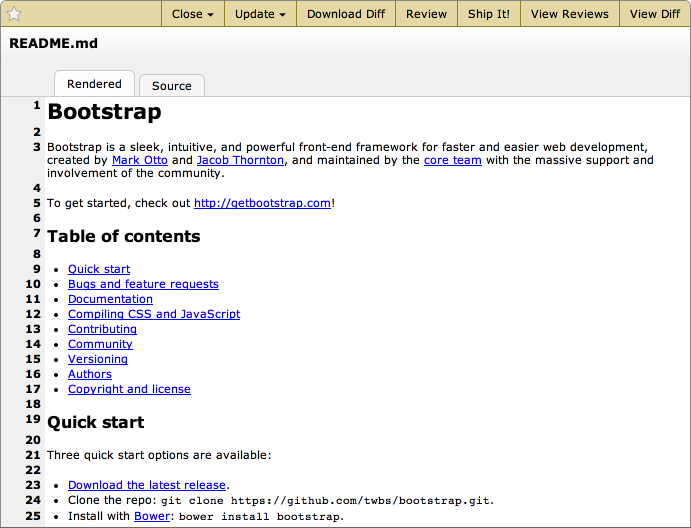Click the Ship It! button

(x=489, y=14)
